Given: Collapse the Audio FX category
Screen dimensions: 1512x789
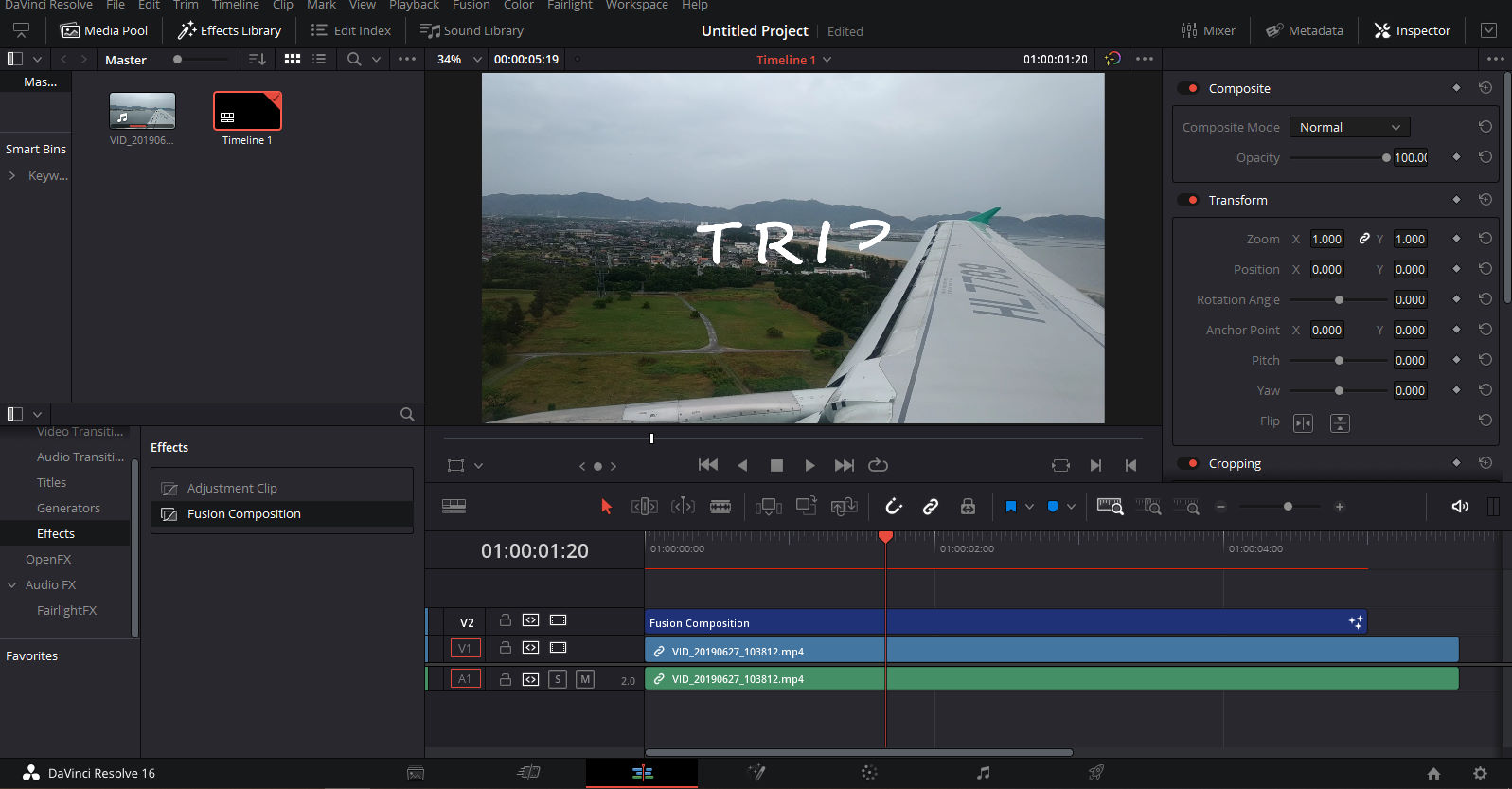Looking at the screenshot, I should pyautogui.click(x=12, y=585).
